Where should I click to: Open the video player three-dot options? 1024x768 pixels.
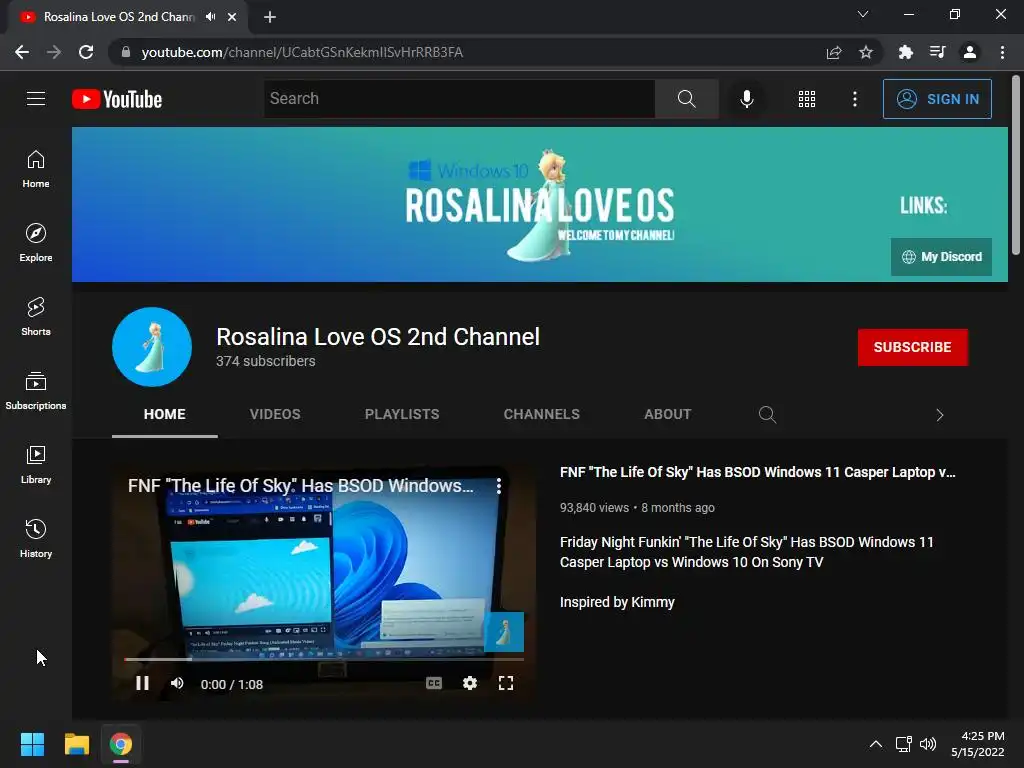[498, 485]
